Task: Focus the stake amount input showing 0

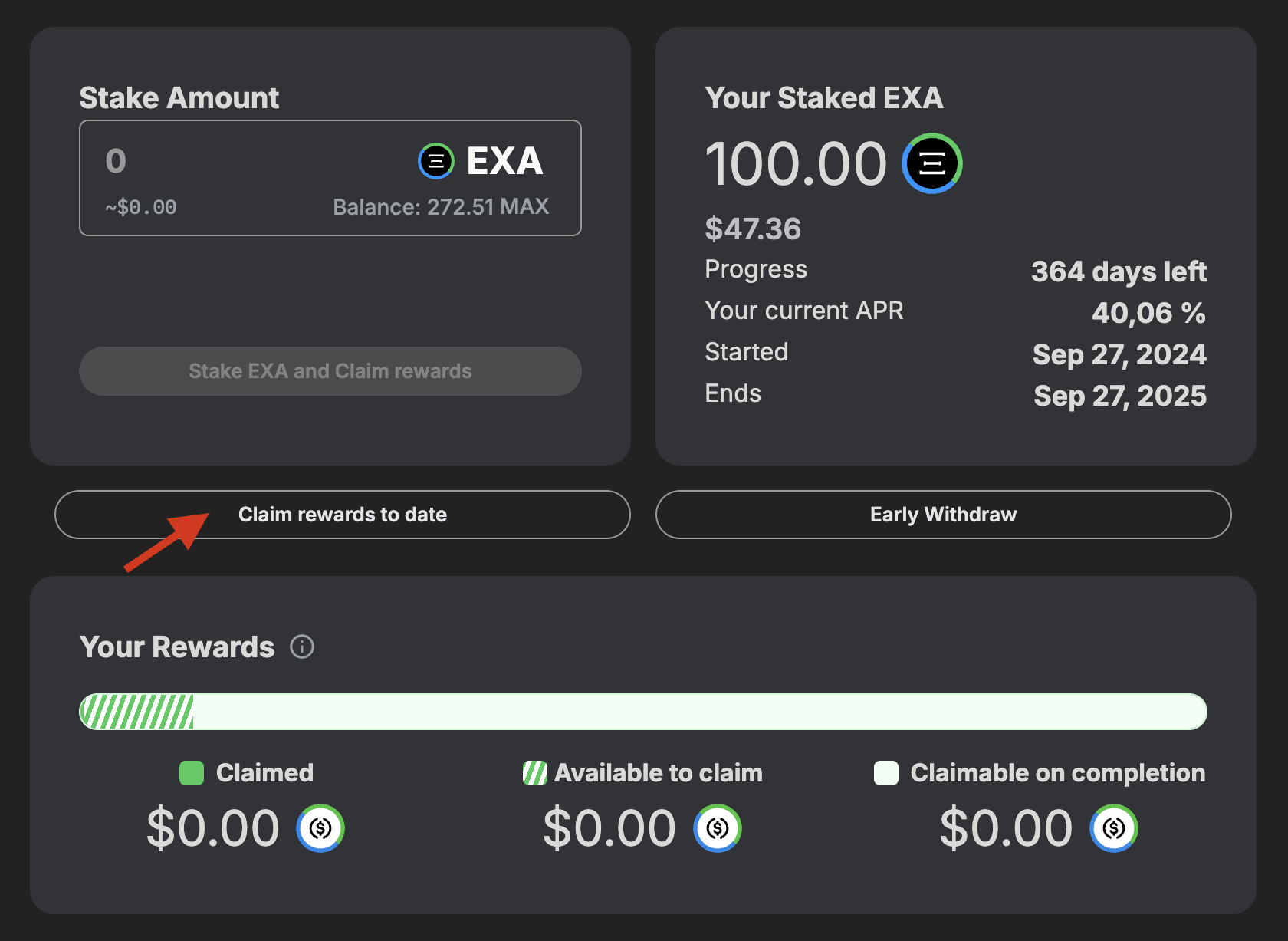Action: [x=230, y=161]
